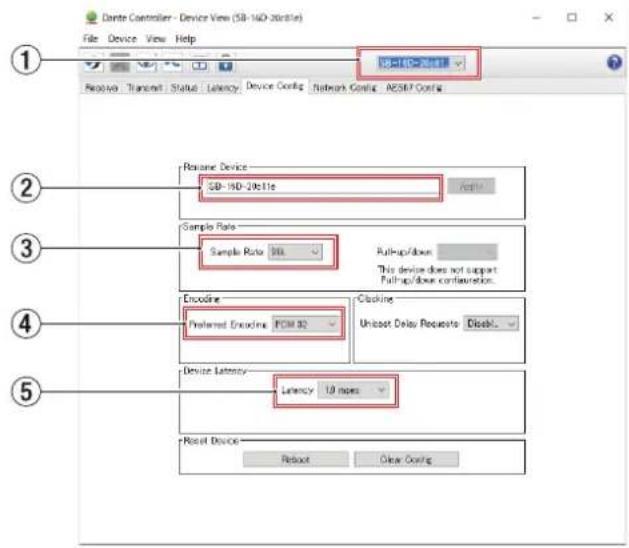
Task: Open the Device menu
Action: (x=122, y=39)
